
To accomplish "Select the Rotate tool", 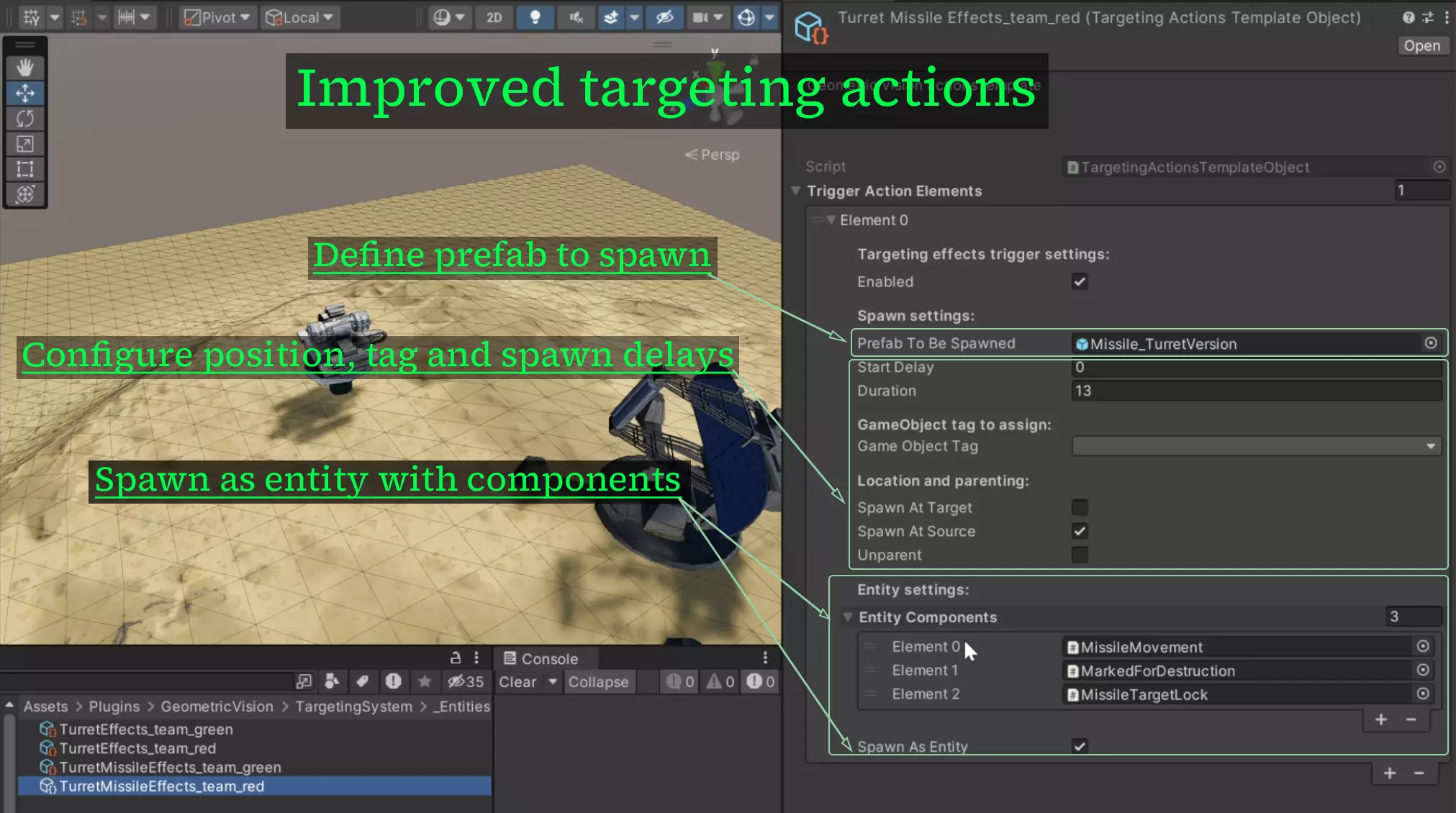I will click(25, 118).
